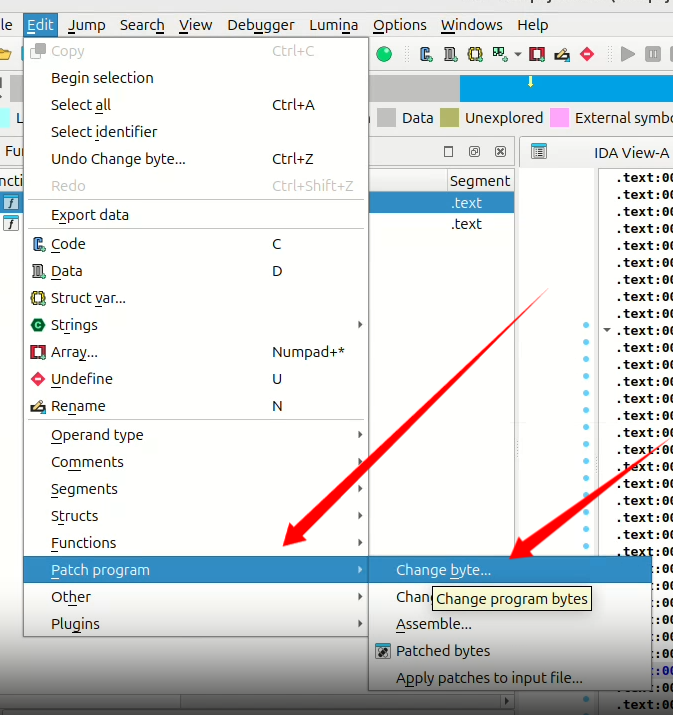Open the Options menu

pos(400,25)
